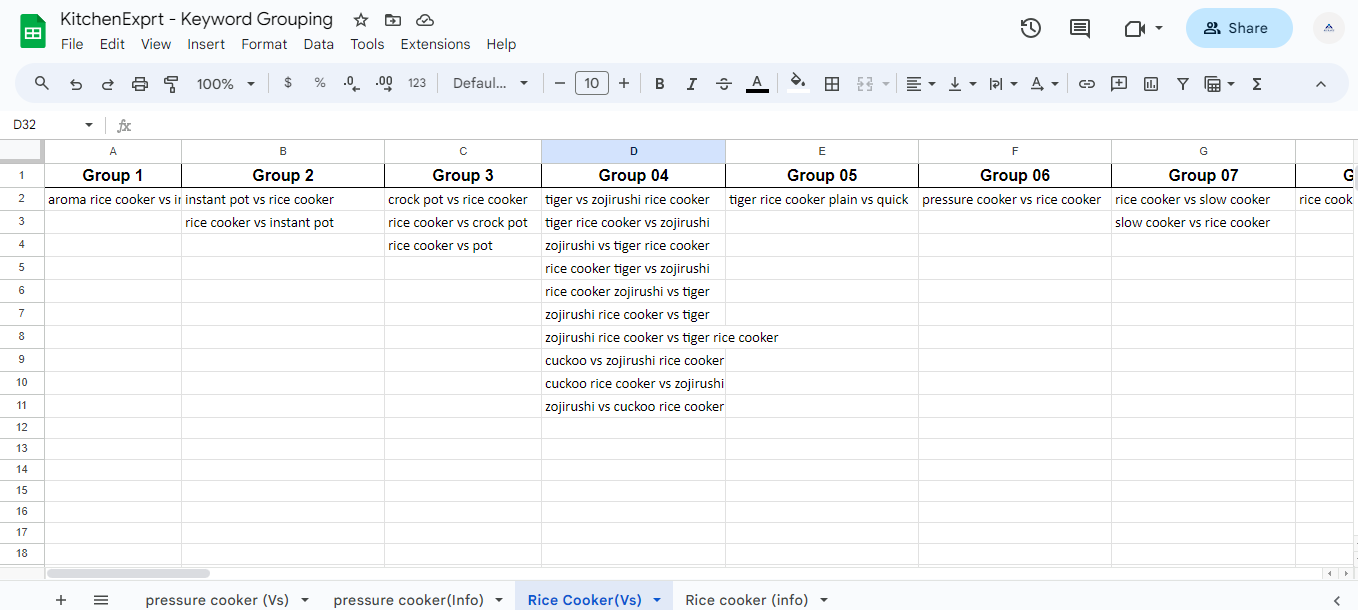Open the fill color picker

[x=797, y=84]
